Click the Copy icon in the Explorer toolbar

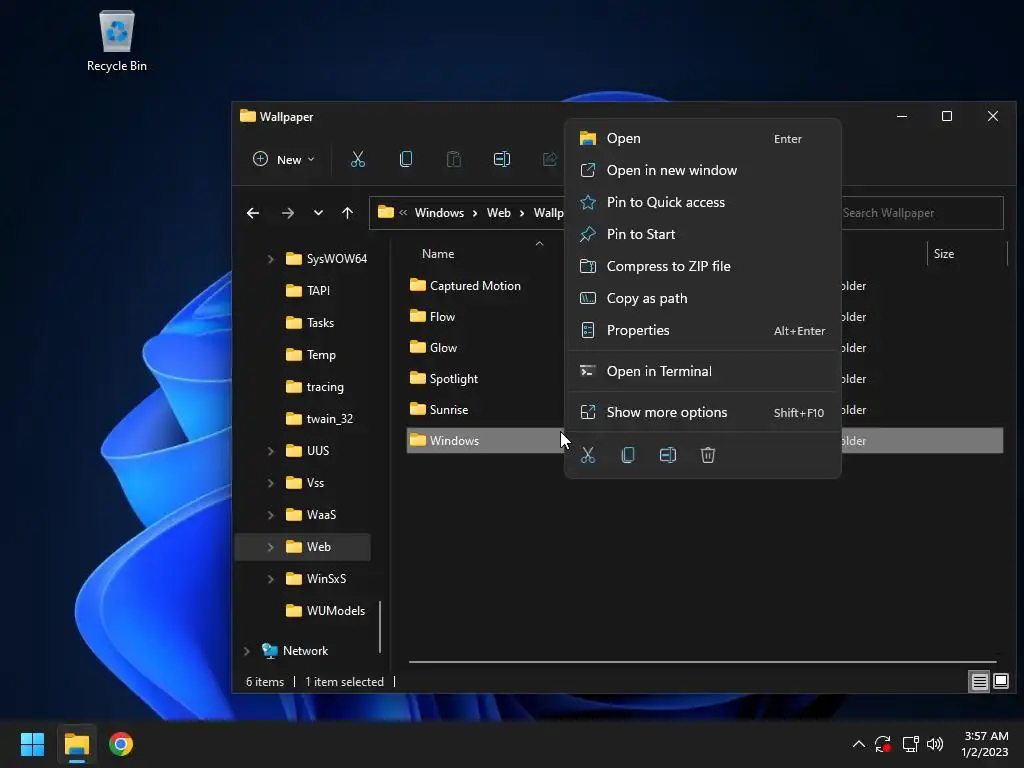(x=406, y=159)
